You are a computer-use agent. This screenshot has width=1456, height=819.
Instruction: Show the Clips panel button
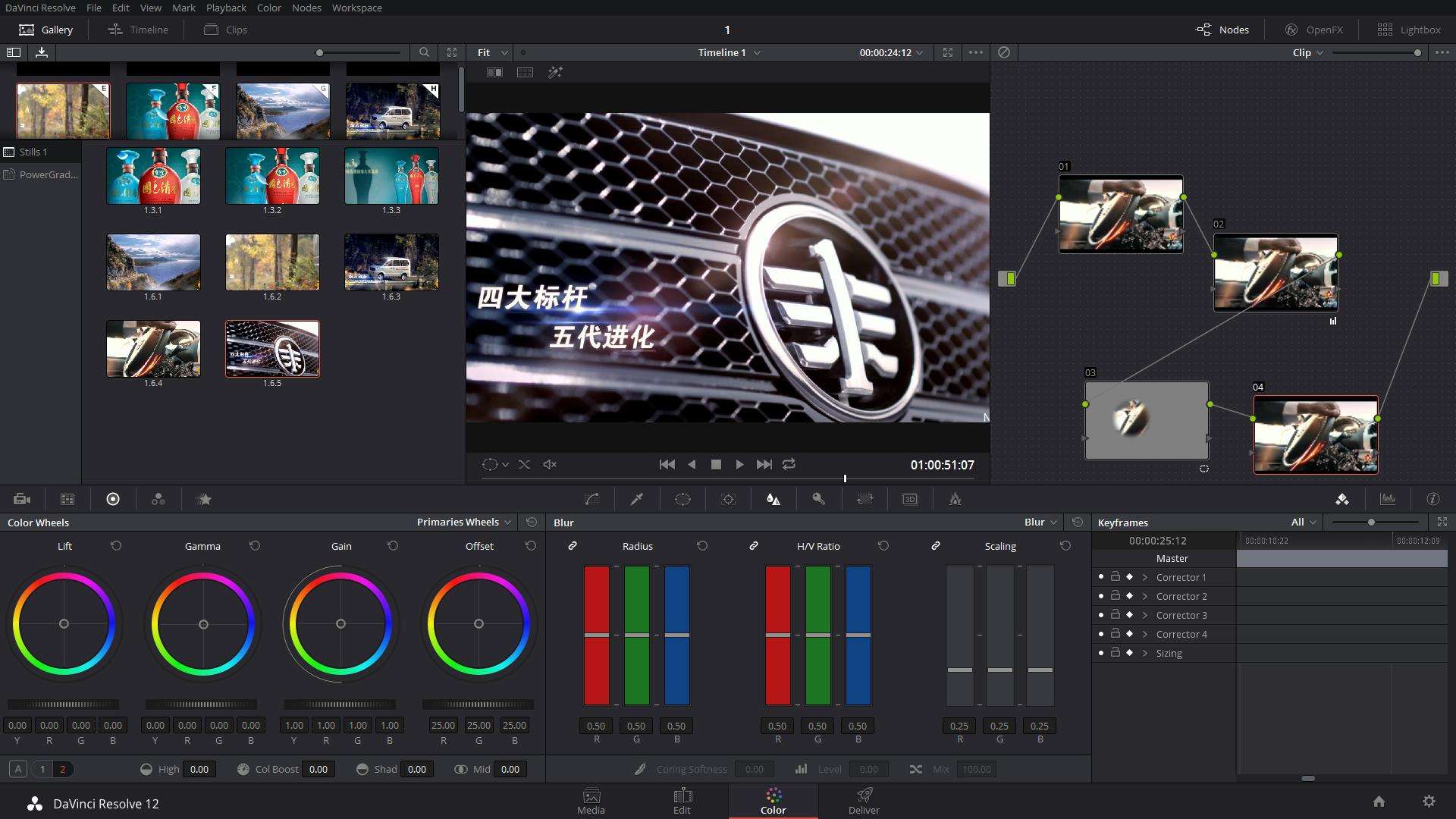pyautogui.click(x=226, y=30)
